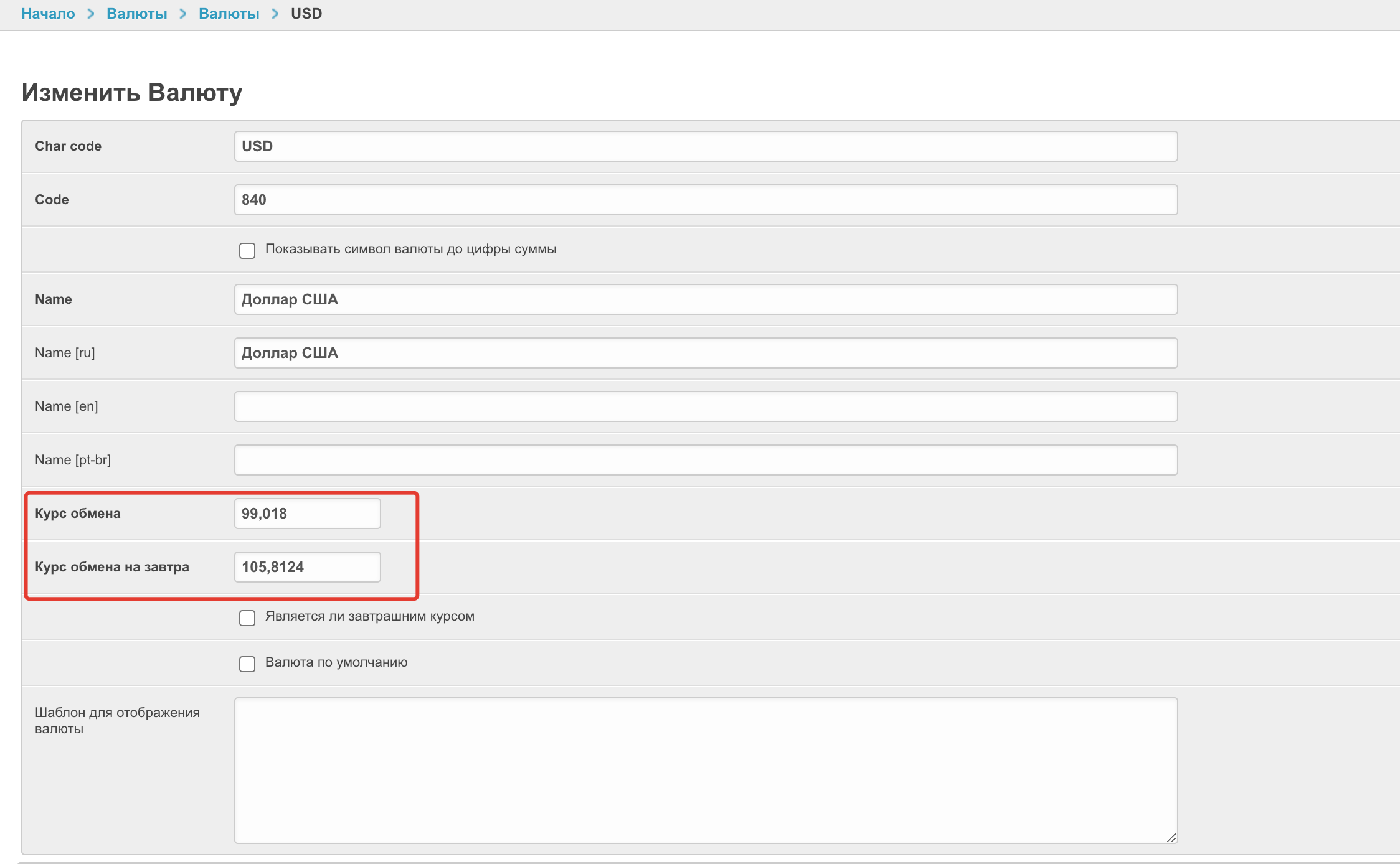
Task: Click the Name field with Доллар США
Action: [x=705, y=299]
